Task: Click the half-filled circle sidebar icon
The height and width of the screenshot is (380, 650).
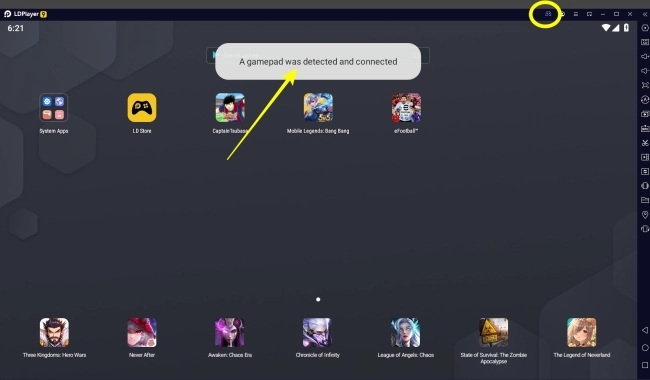Action: [645, 186]
